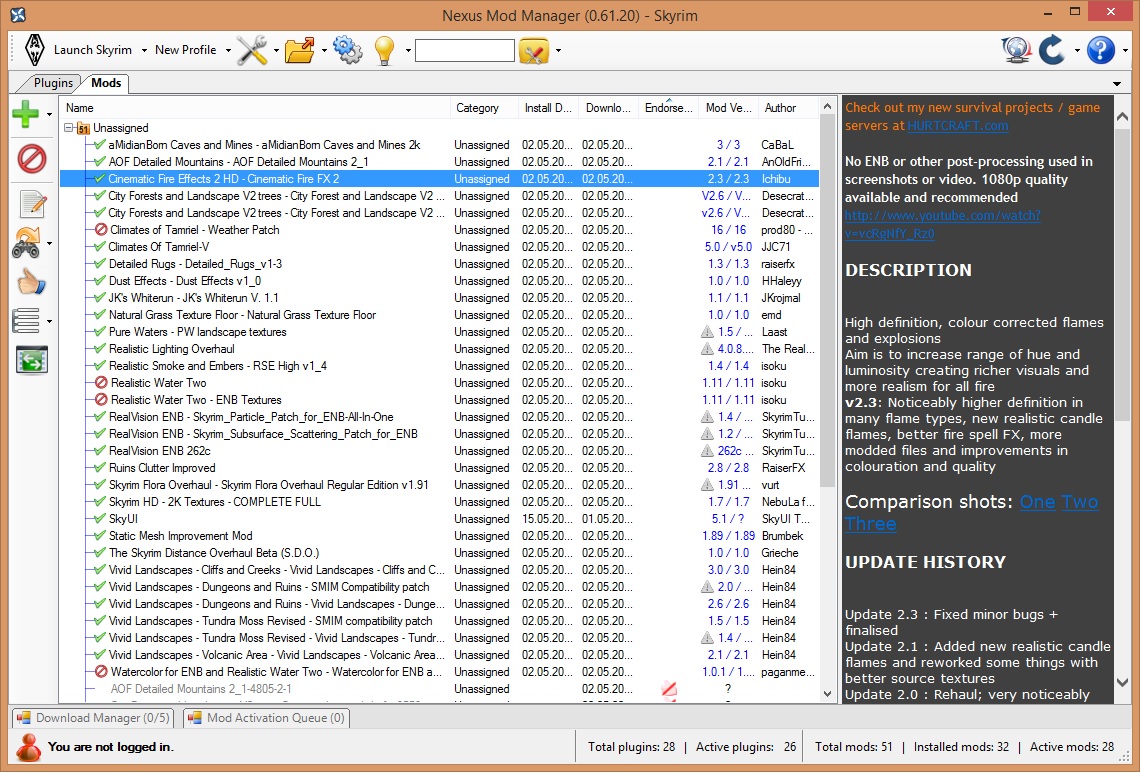This screenshot has height=777, width=1140.
Task: Toggle checkmark of Detailed Rugs mod
Action: 100,264
